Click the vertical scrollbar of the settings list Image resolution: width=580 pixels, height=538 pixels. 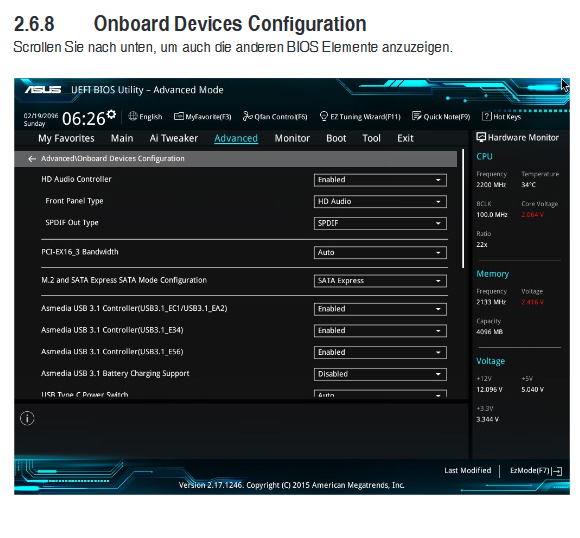(463, 209)
